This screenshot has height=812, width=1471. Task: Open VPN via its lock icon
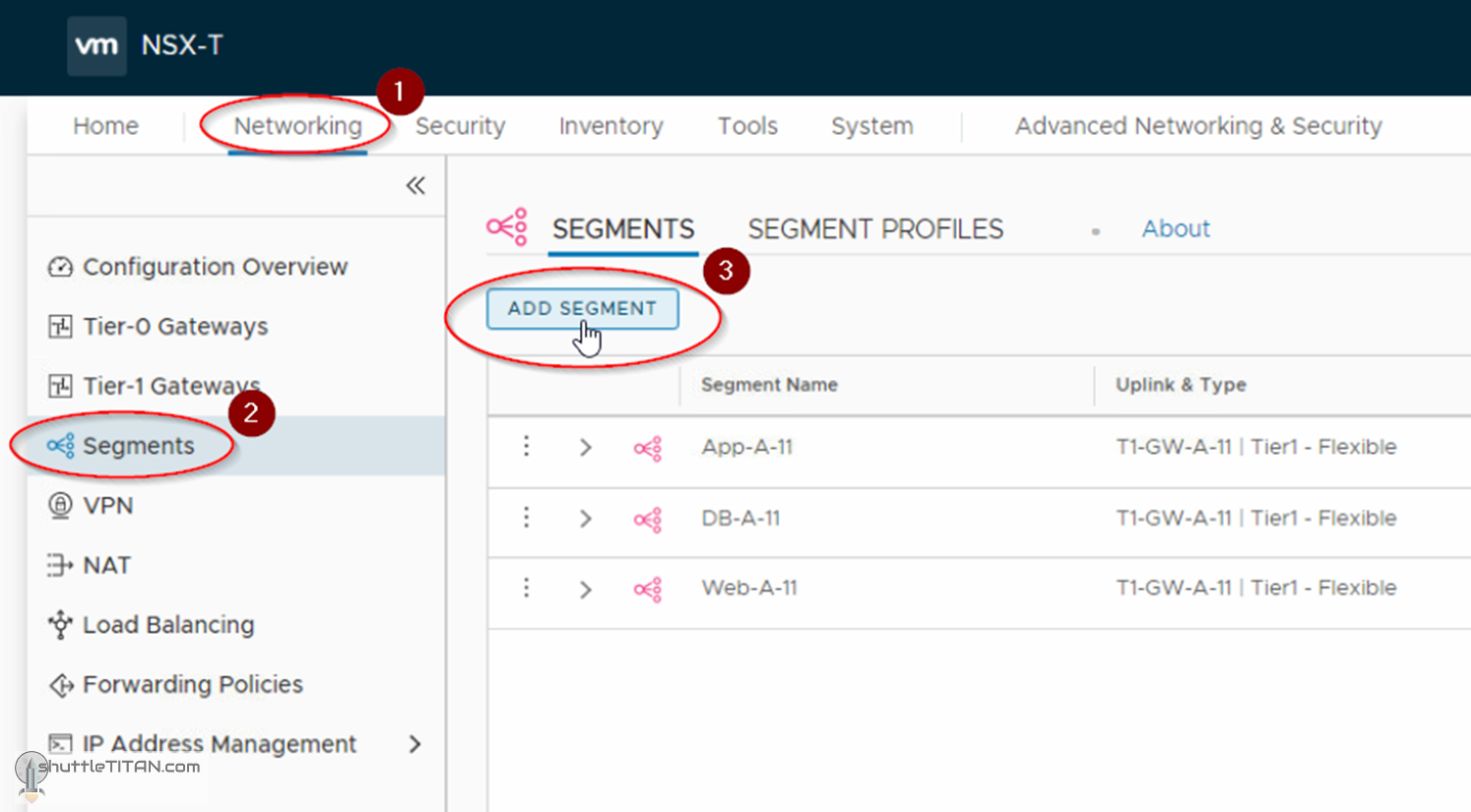point(60,506)
